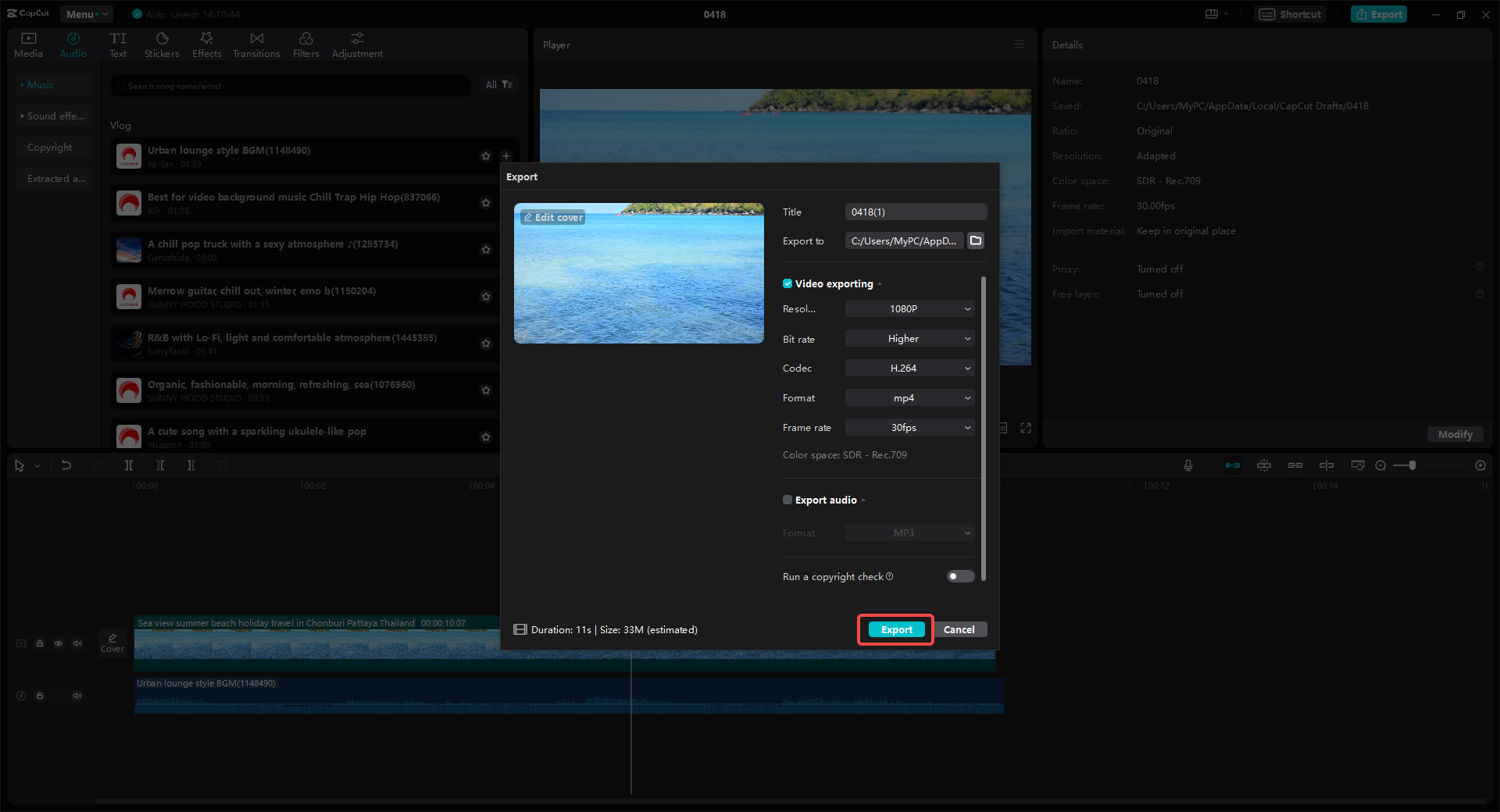Open the Resolution dropdown showing 1080P
The height and width of the screenshot is (812, 1500).
(909, 308)
